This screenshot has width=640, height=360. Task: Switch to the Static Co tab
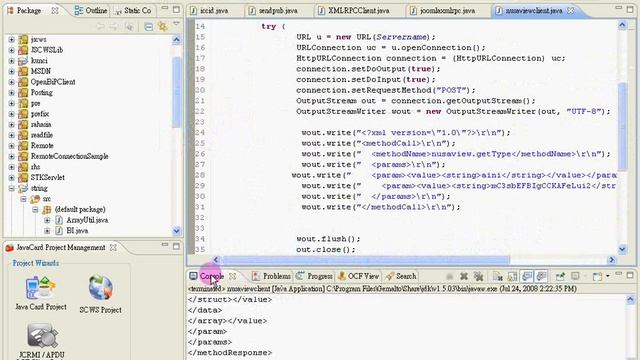tap(133, 11)
